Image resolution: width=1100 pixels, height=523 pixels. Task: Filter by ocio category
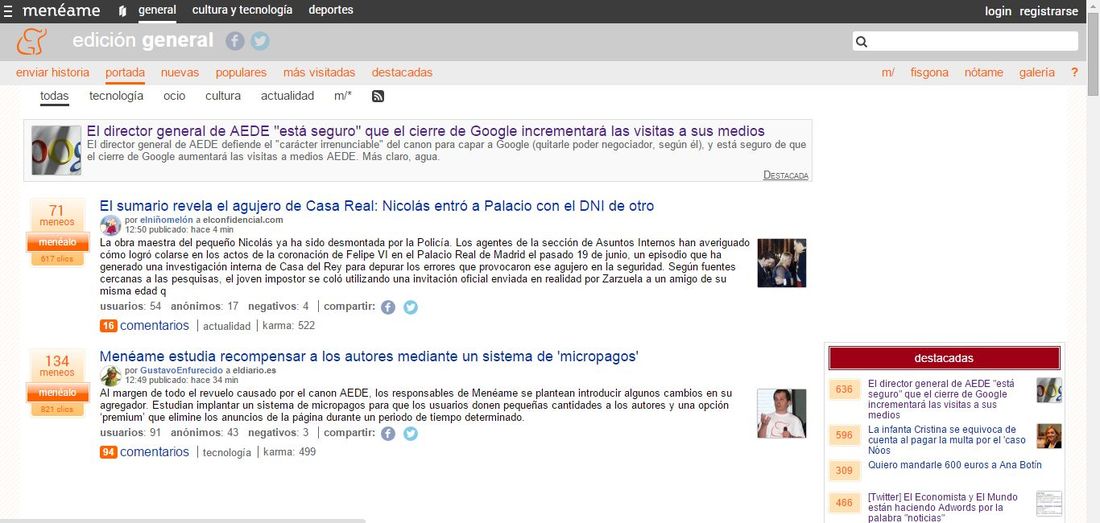point(175,96)
